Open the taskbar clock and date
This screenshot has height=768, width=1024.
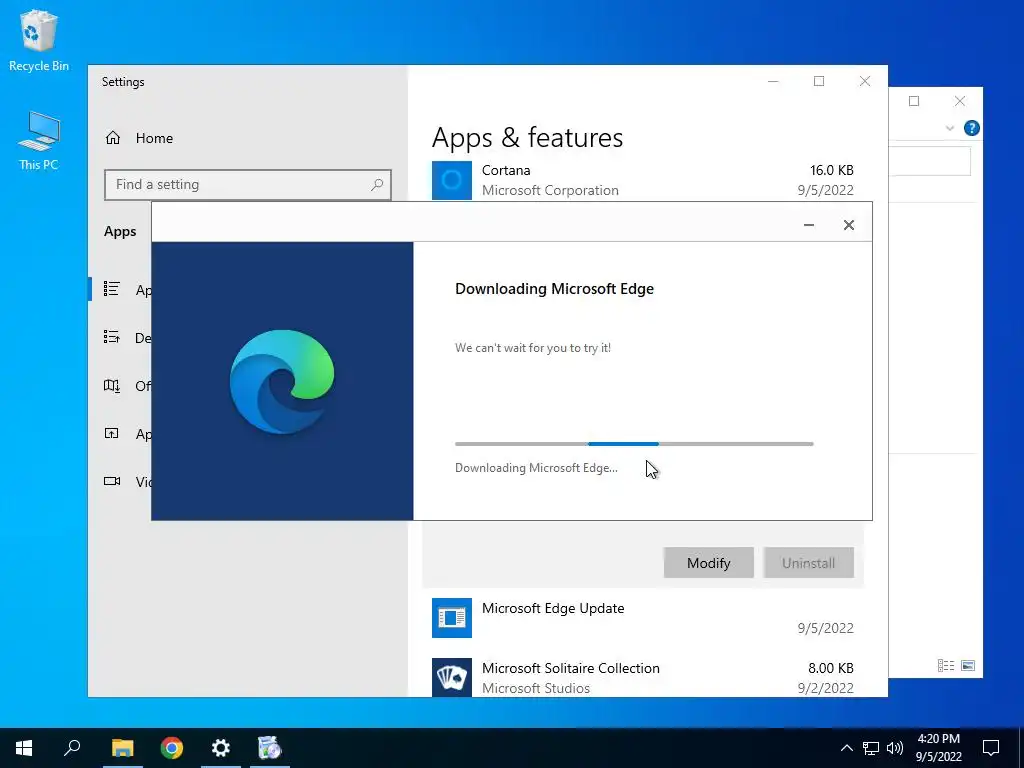point(938,748)
